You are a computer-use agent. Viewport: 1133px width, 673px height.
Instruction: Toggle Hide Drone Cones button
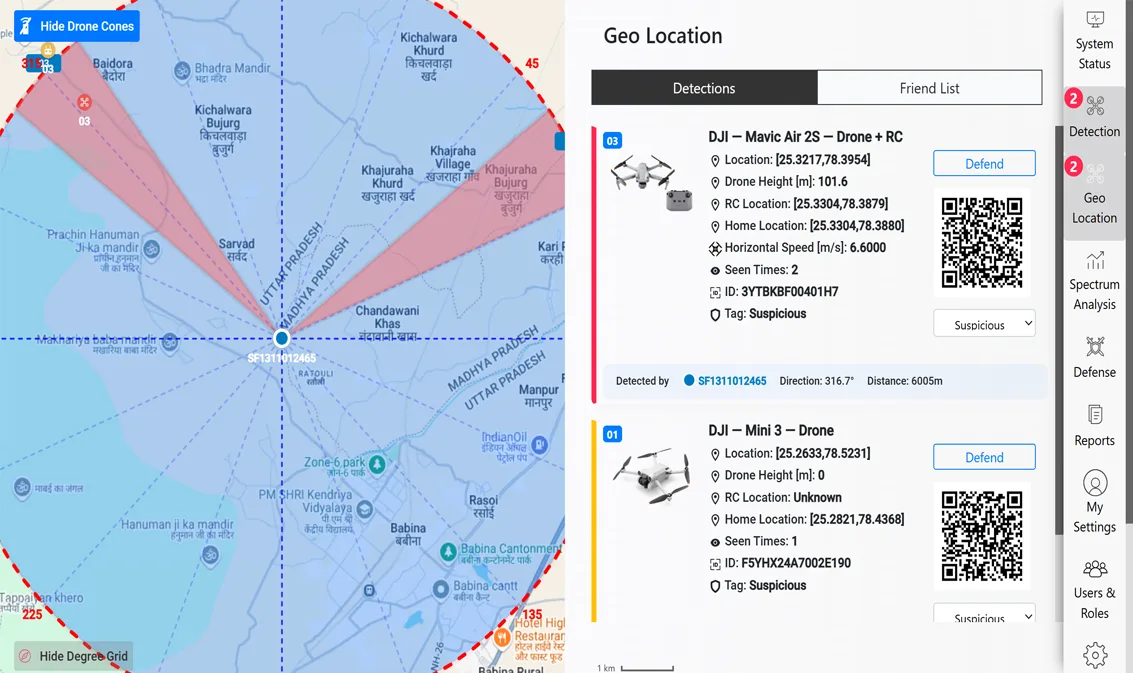click(x=77, y=26)
